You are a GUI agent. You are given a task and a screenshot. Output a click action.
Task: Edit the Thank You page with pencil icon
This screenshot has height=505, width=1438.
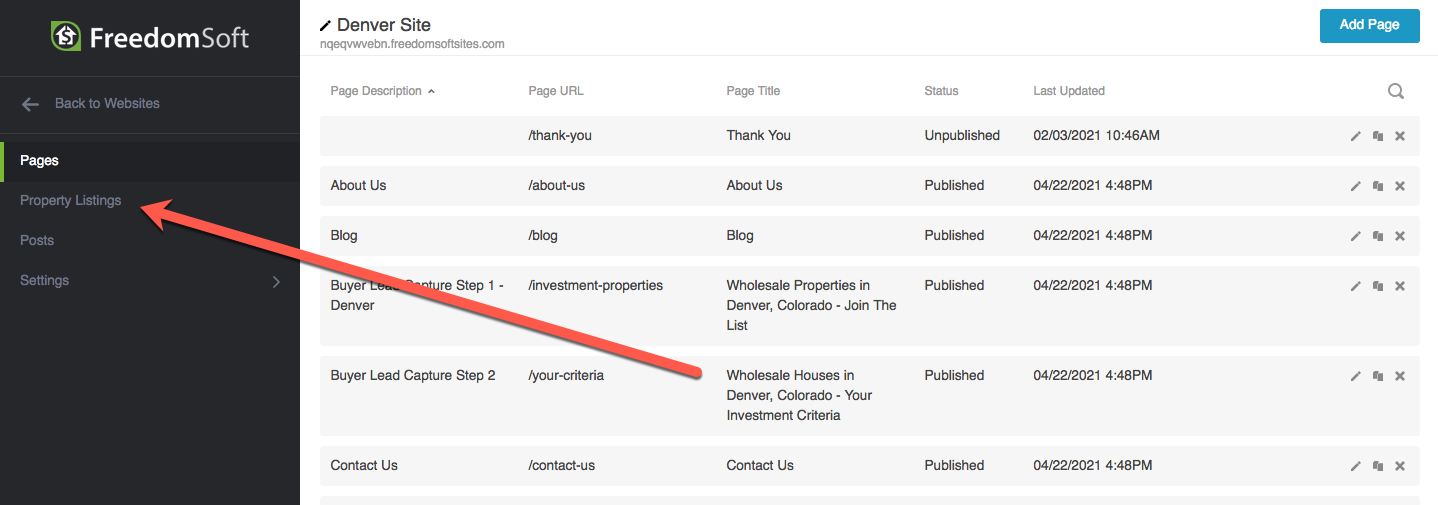(1356, 136)
